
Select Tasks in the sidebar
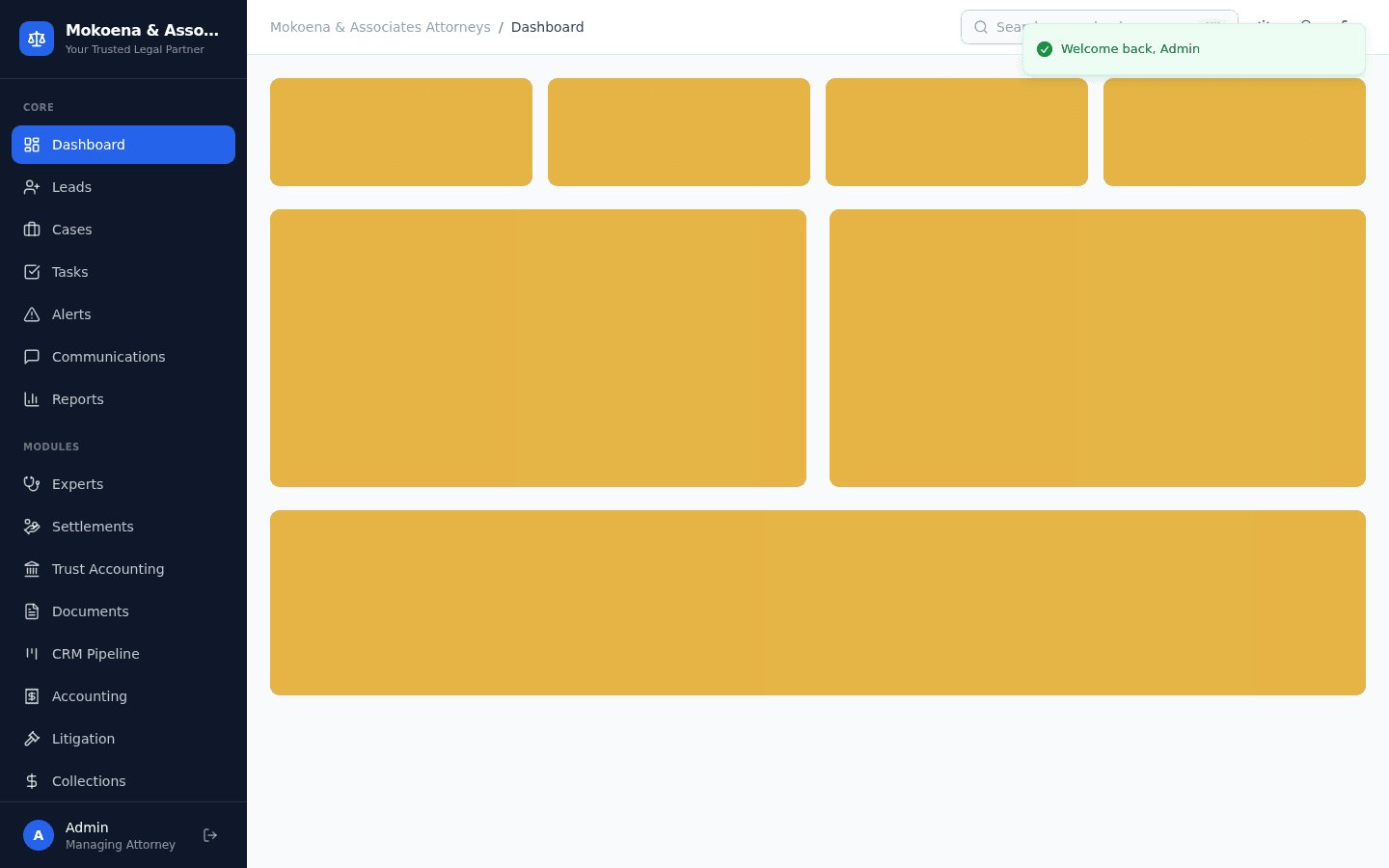click(123, 272)
